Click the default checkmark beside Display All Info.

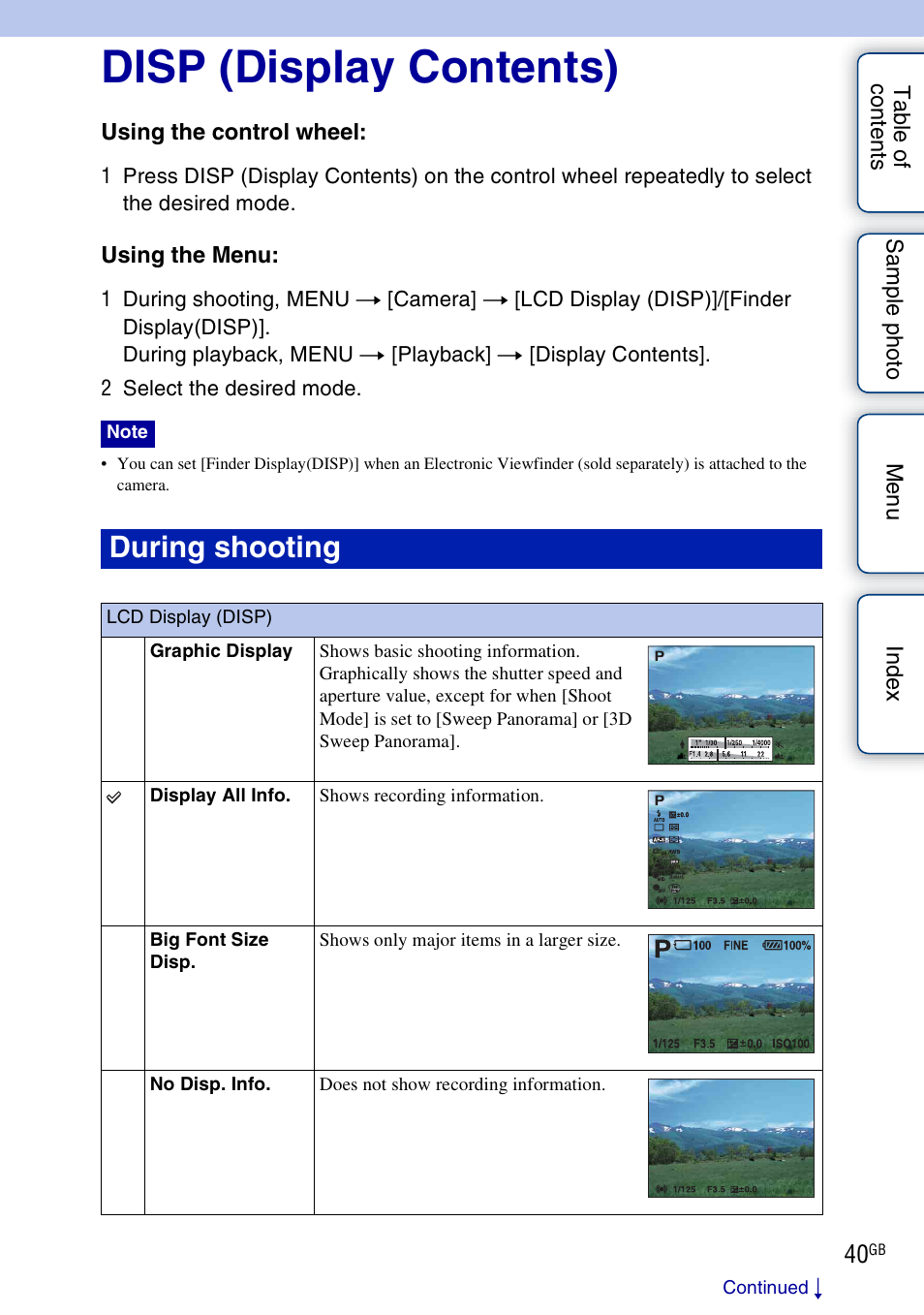tap(114, 797)
